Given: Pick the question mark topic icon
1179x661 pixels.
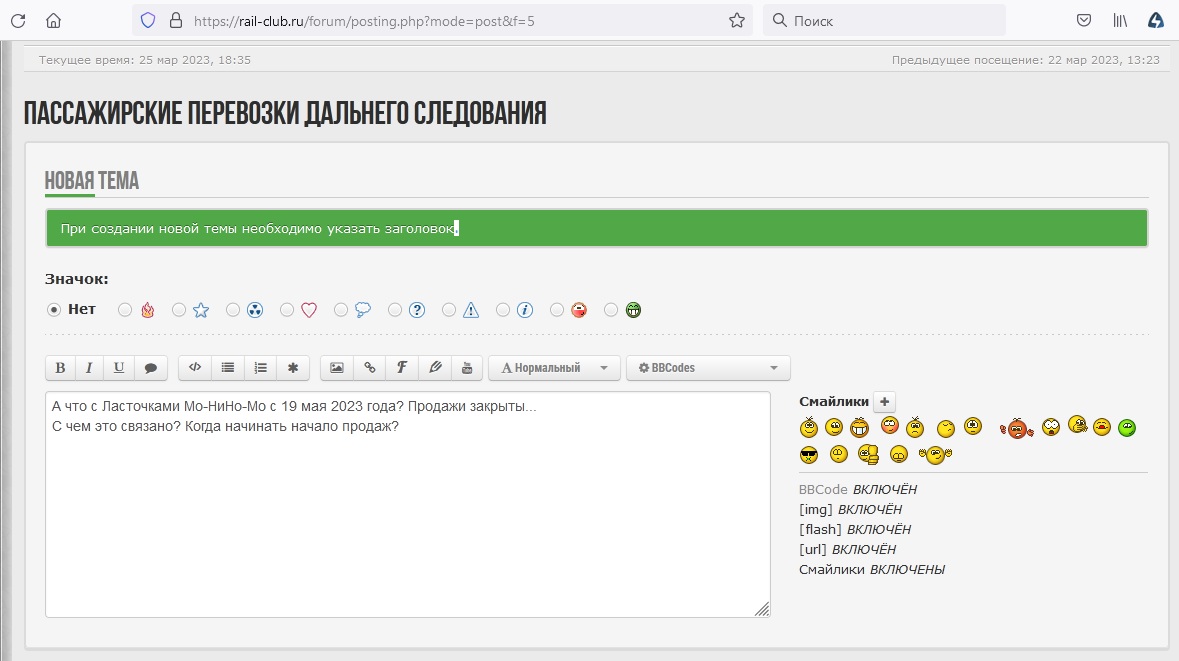Looking at the screenshot, I should point(395,310).
